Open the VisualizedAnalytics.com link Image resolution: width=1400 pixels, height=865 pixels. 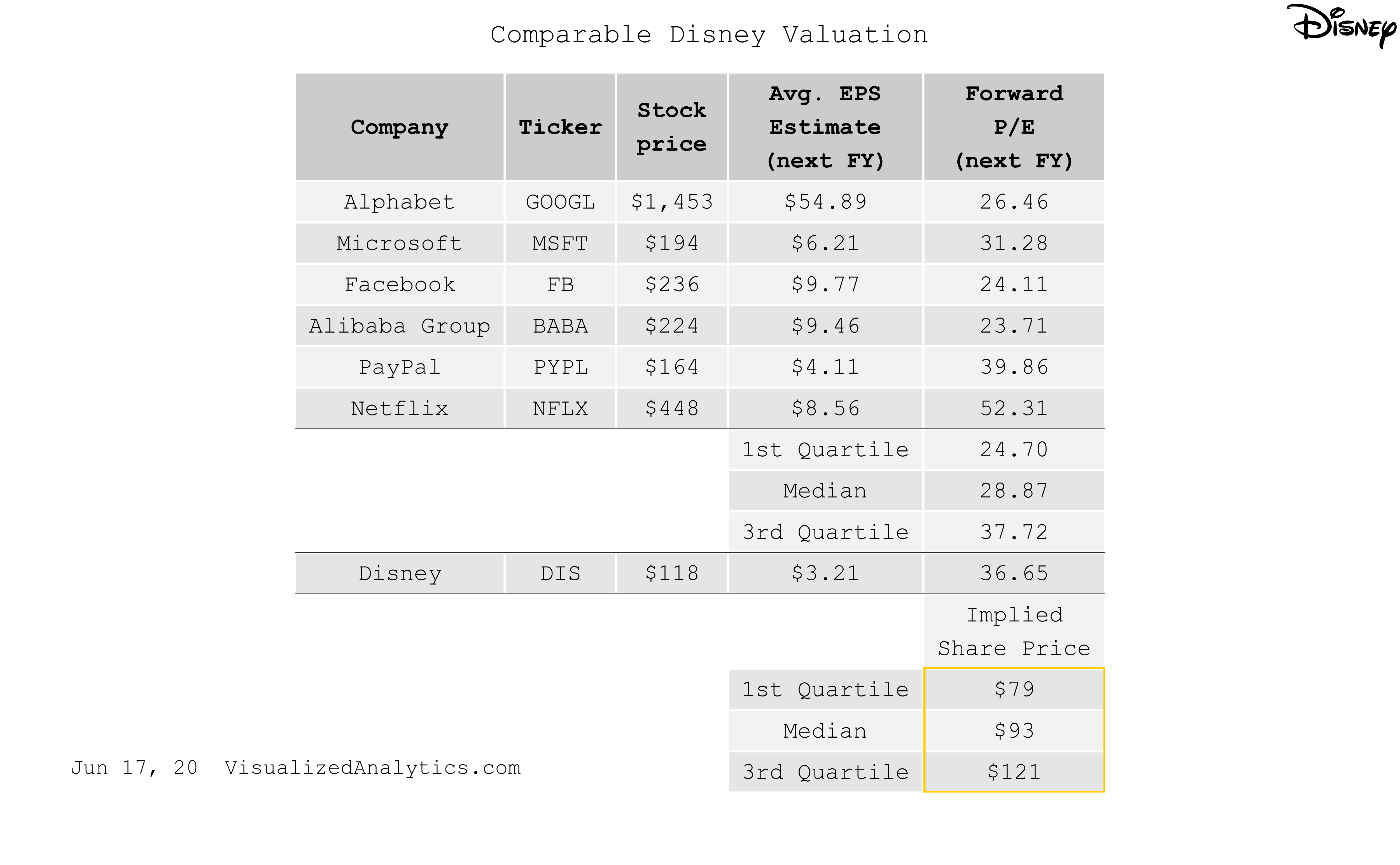click(372, 768)
